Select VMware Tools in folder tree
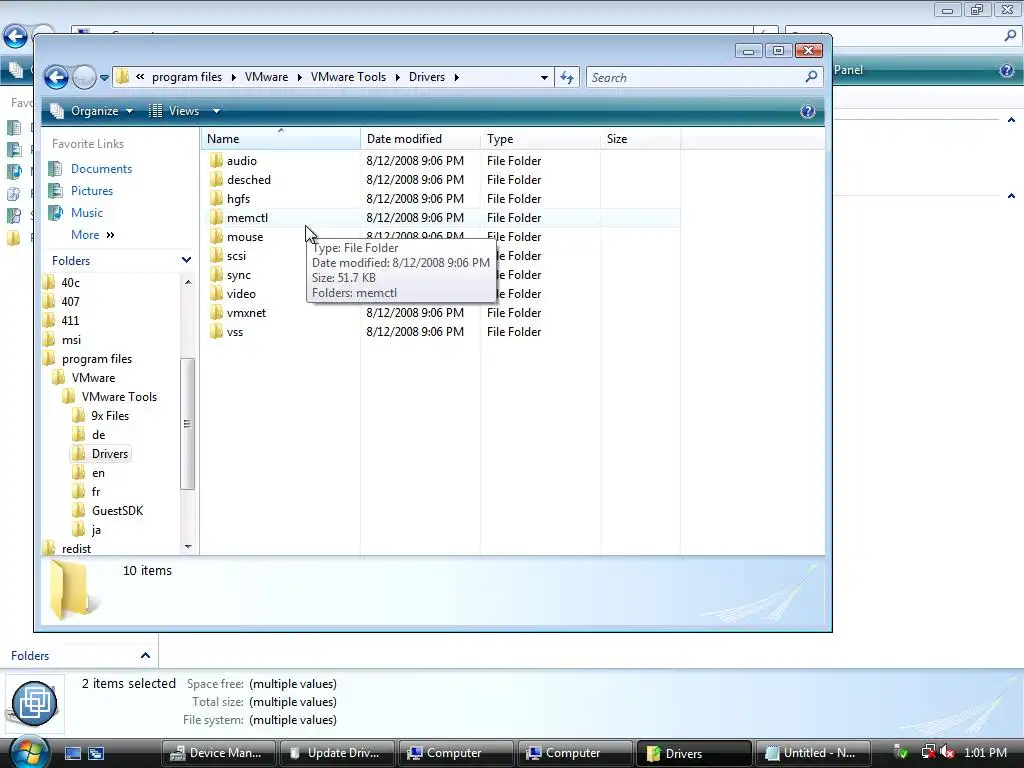This screenshot has height=768, width=1024. click(x=120, y=396)
